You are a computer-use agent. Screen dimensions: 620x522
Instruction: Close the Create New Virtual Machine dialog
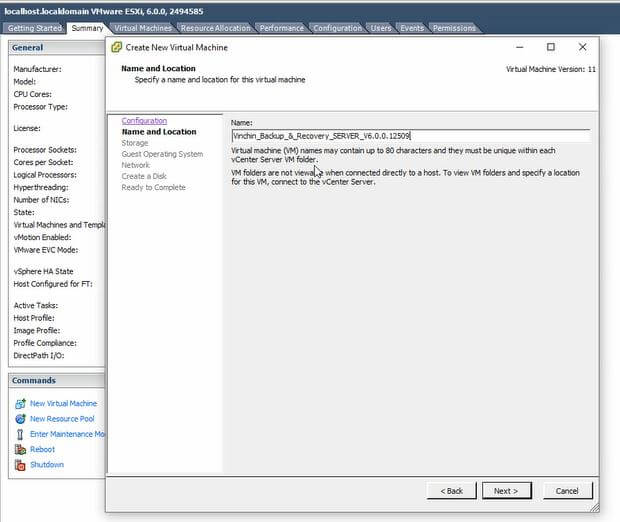tap(582, 47)
